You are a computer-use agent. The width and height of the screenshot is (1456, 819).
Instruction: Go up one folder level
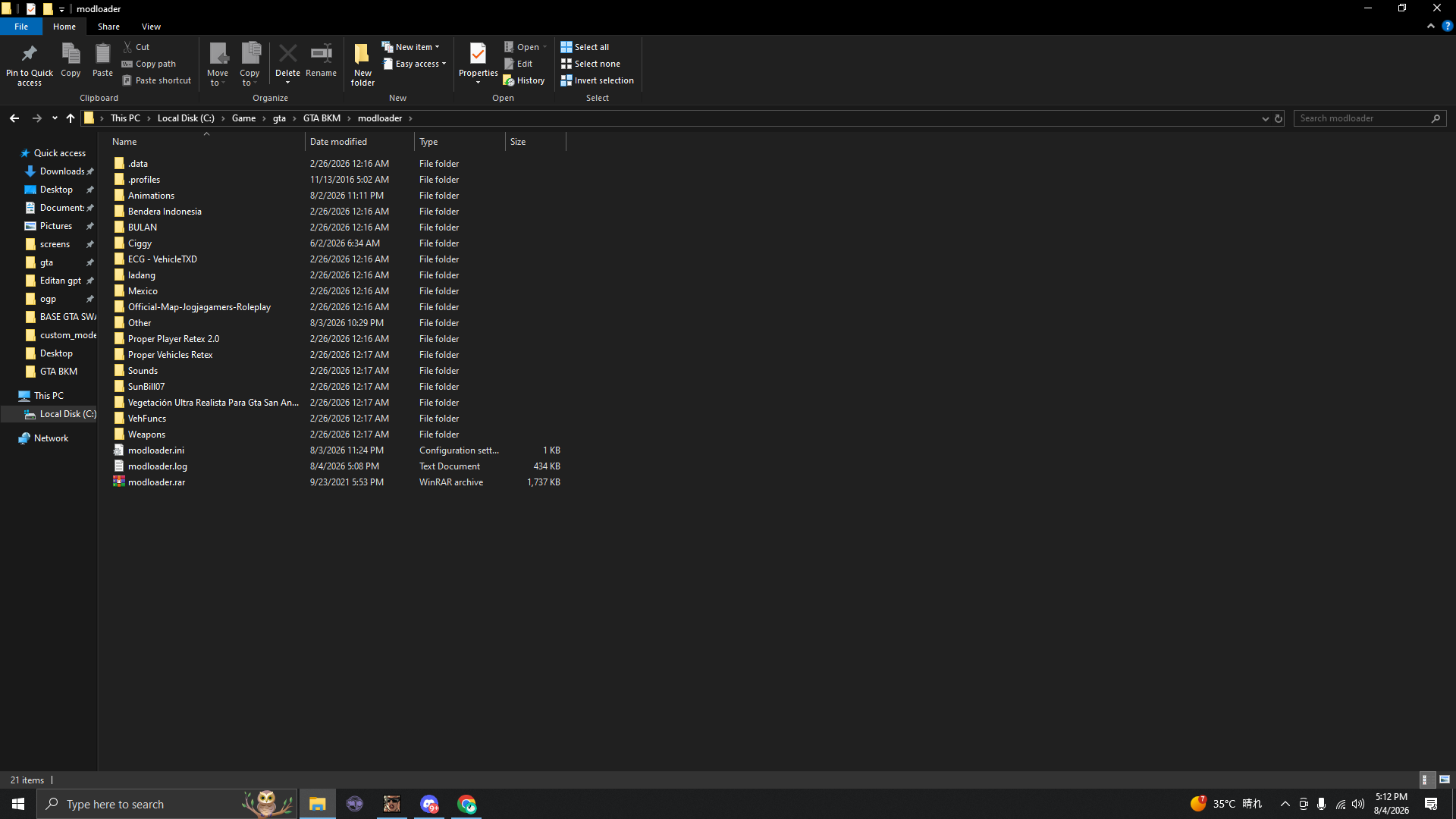point(71,118)
